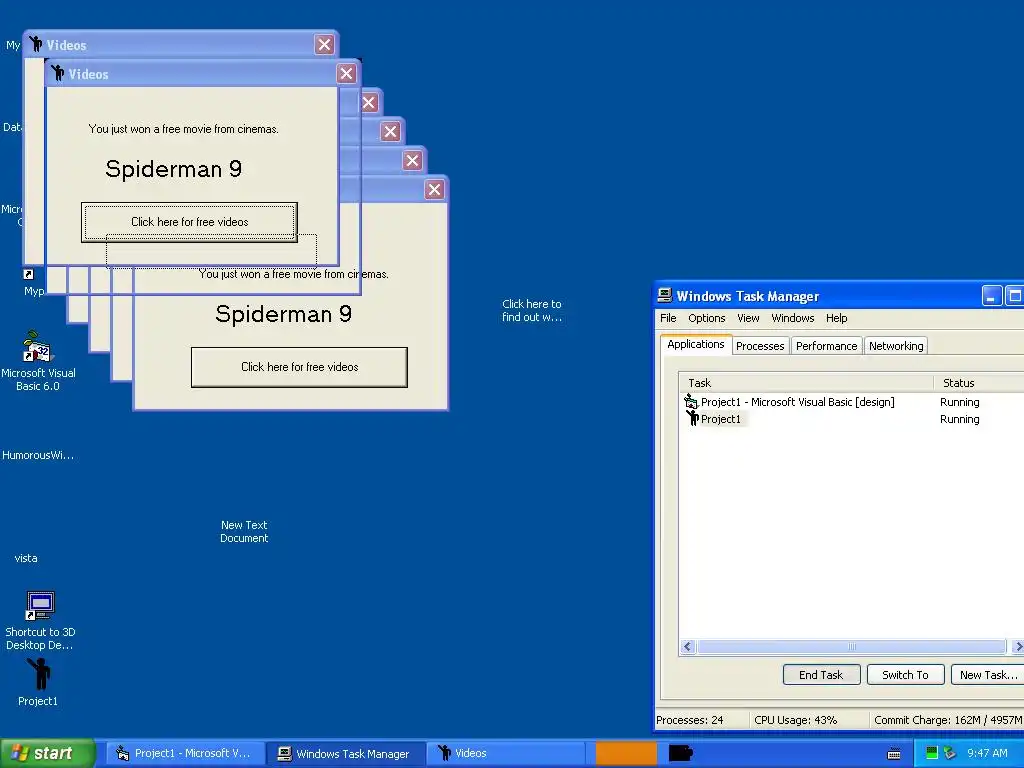The height and width of the screenshot is (768, 1024).
Task: Click left arrow of task list scrollbar
Action: [x=688, y=647]
